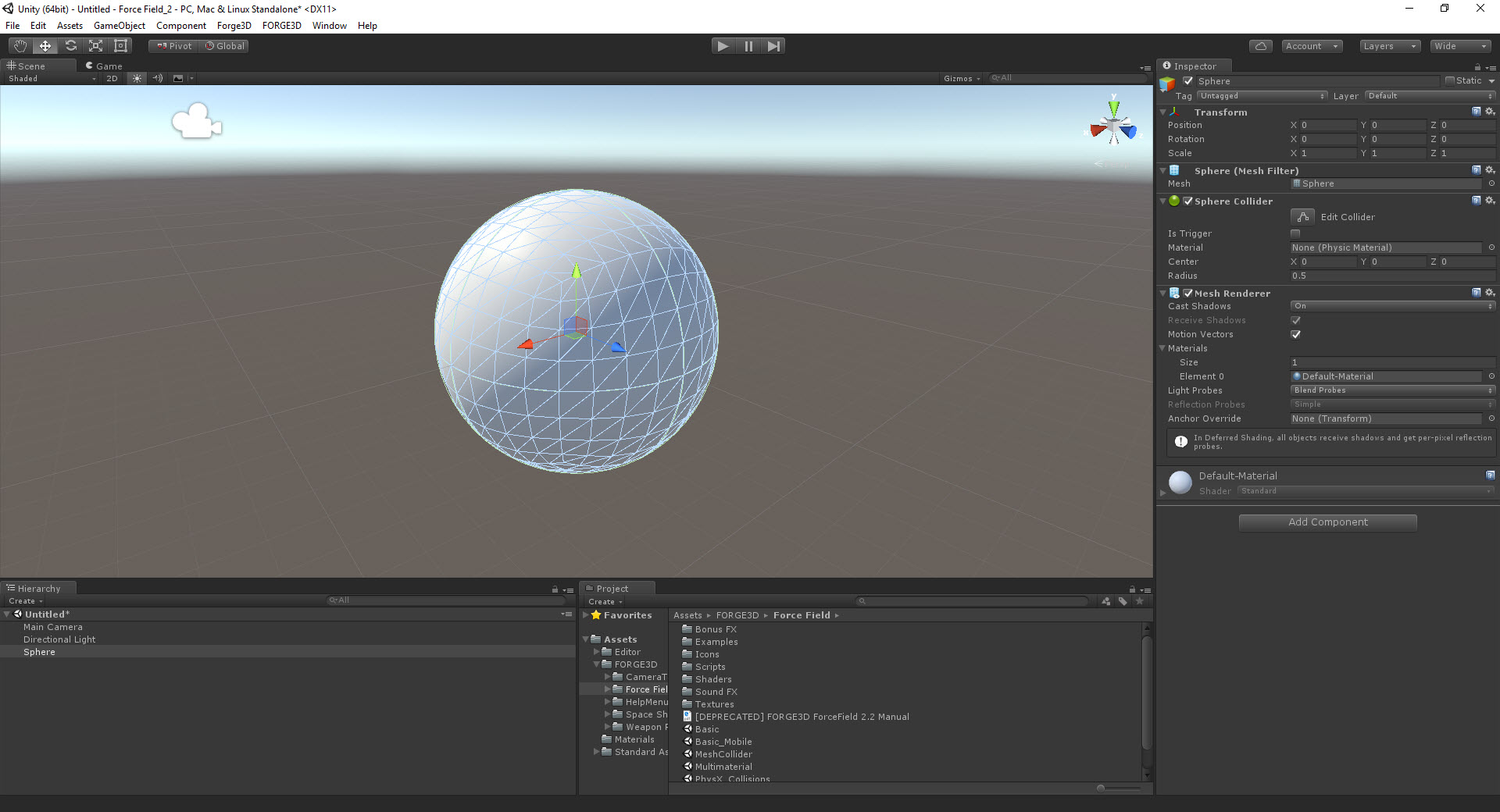Toggle Sphere Collider enabled checkbox
The height and width of the screenshot is (812, 1500).
(1188, 201)
